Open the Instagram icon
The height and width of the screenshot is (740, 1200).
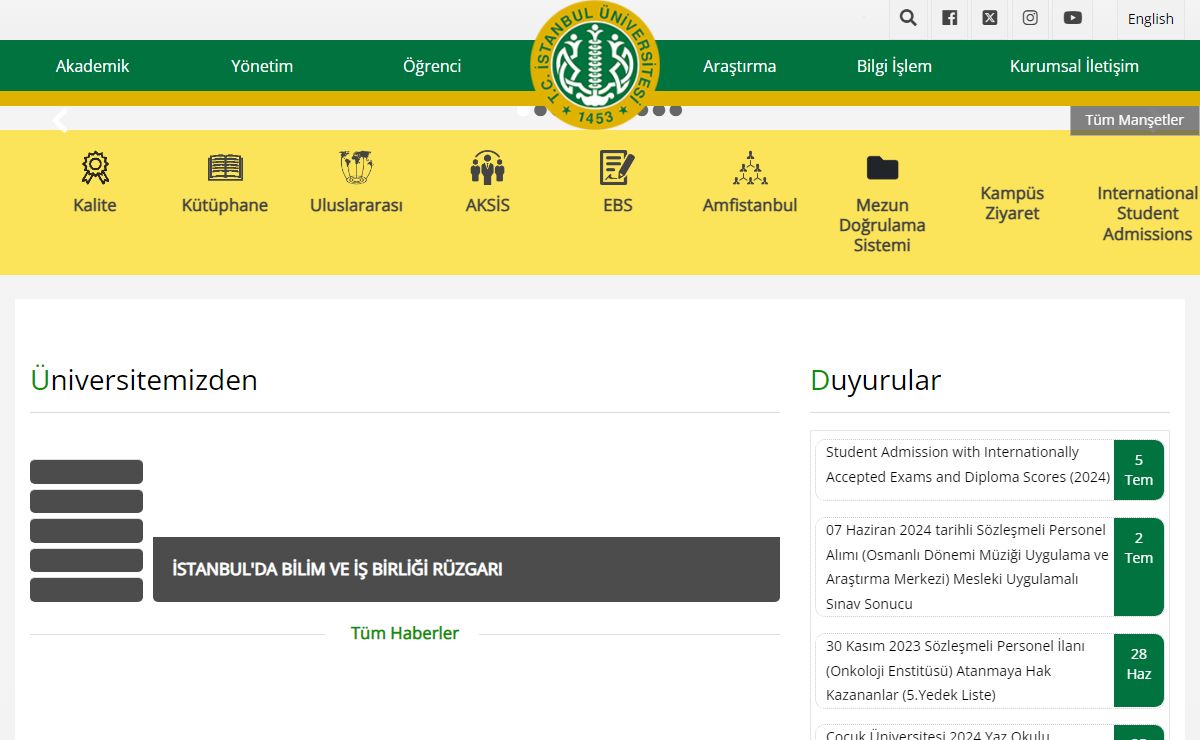point(1030,18)
